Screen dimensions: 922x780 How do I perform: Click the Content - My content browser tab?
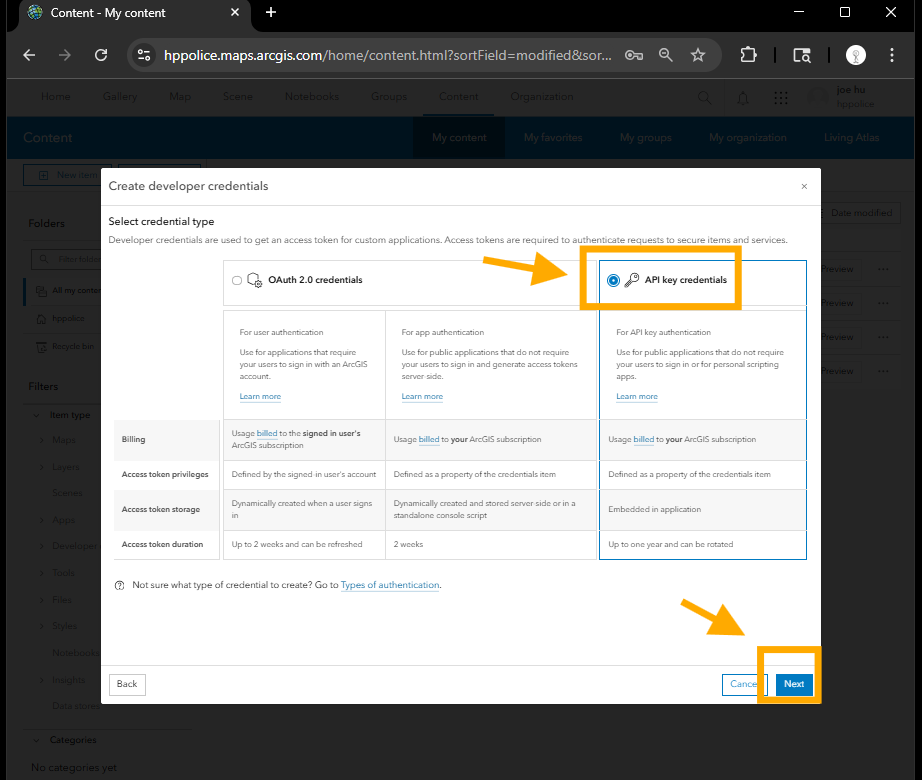point(135,13)
